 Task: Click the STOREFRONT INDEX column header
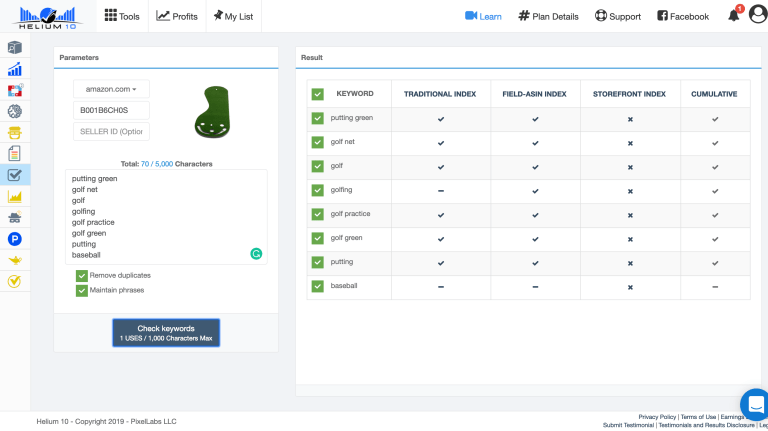(x=629, y=94)
